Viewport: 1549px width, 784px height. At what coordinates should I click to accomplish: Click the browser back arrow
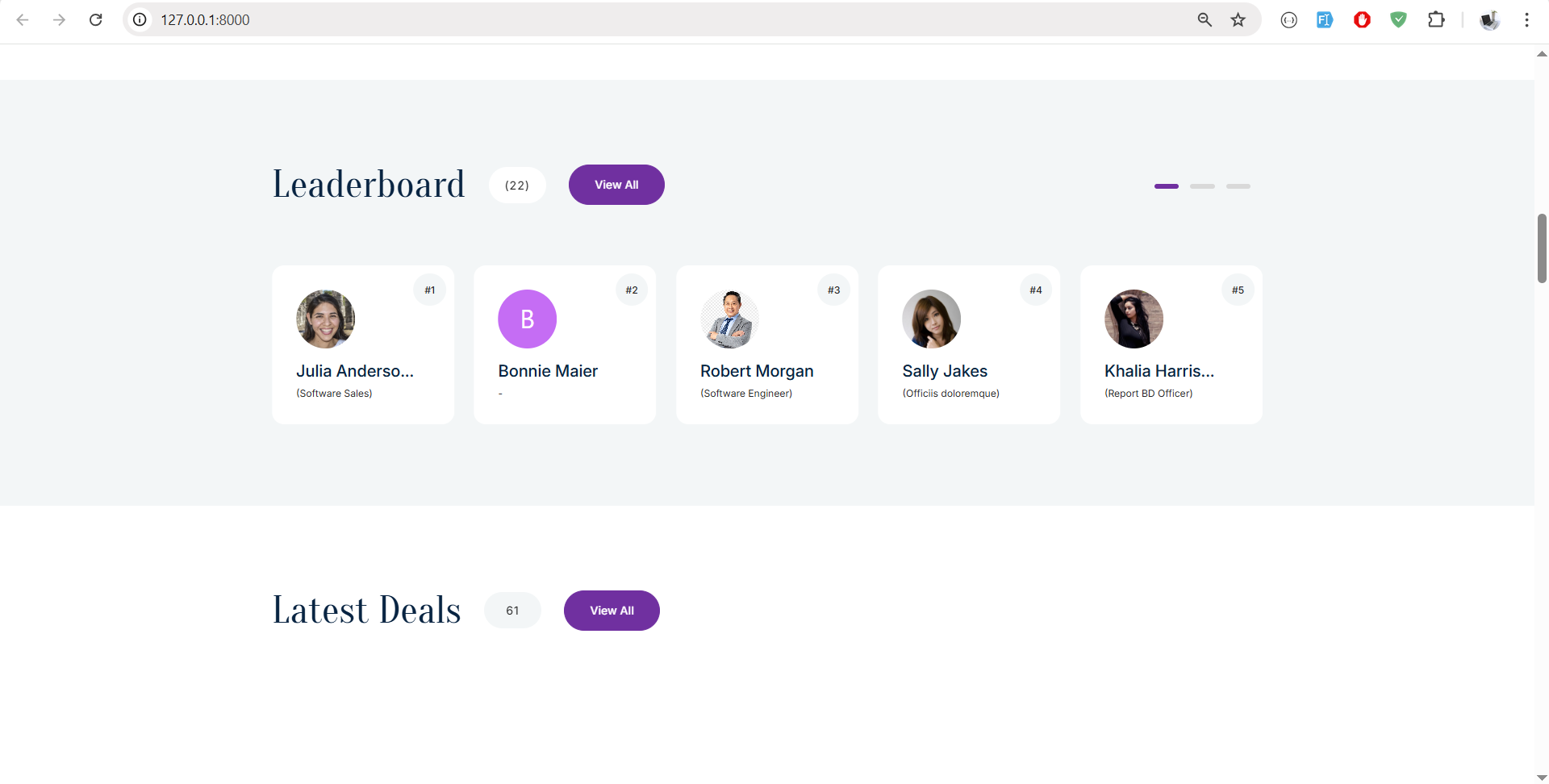point(23,19)
